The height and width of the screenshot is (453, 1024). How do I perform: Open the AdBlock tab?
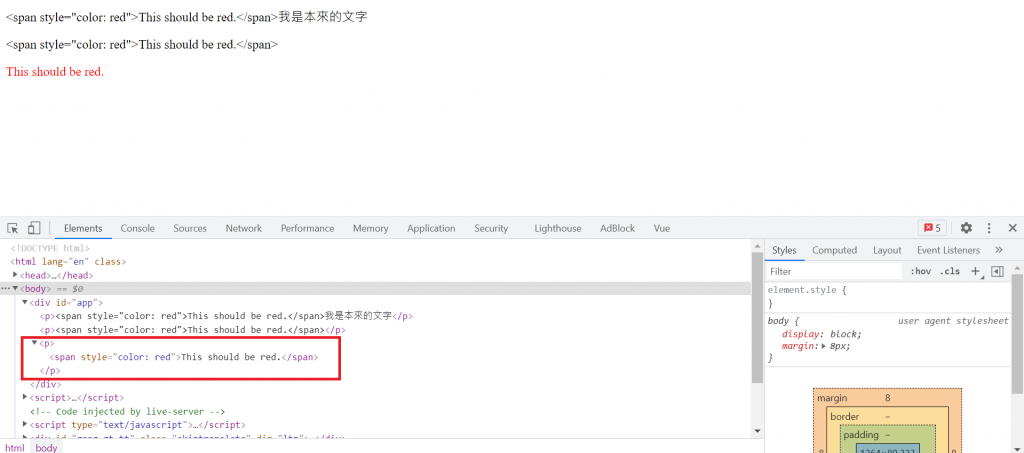point(617,228)
